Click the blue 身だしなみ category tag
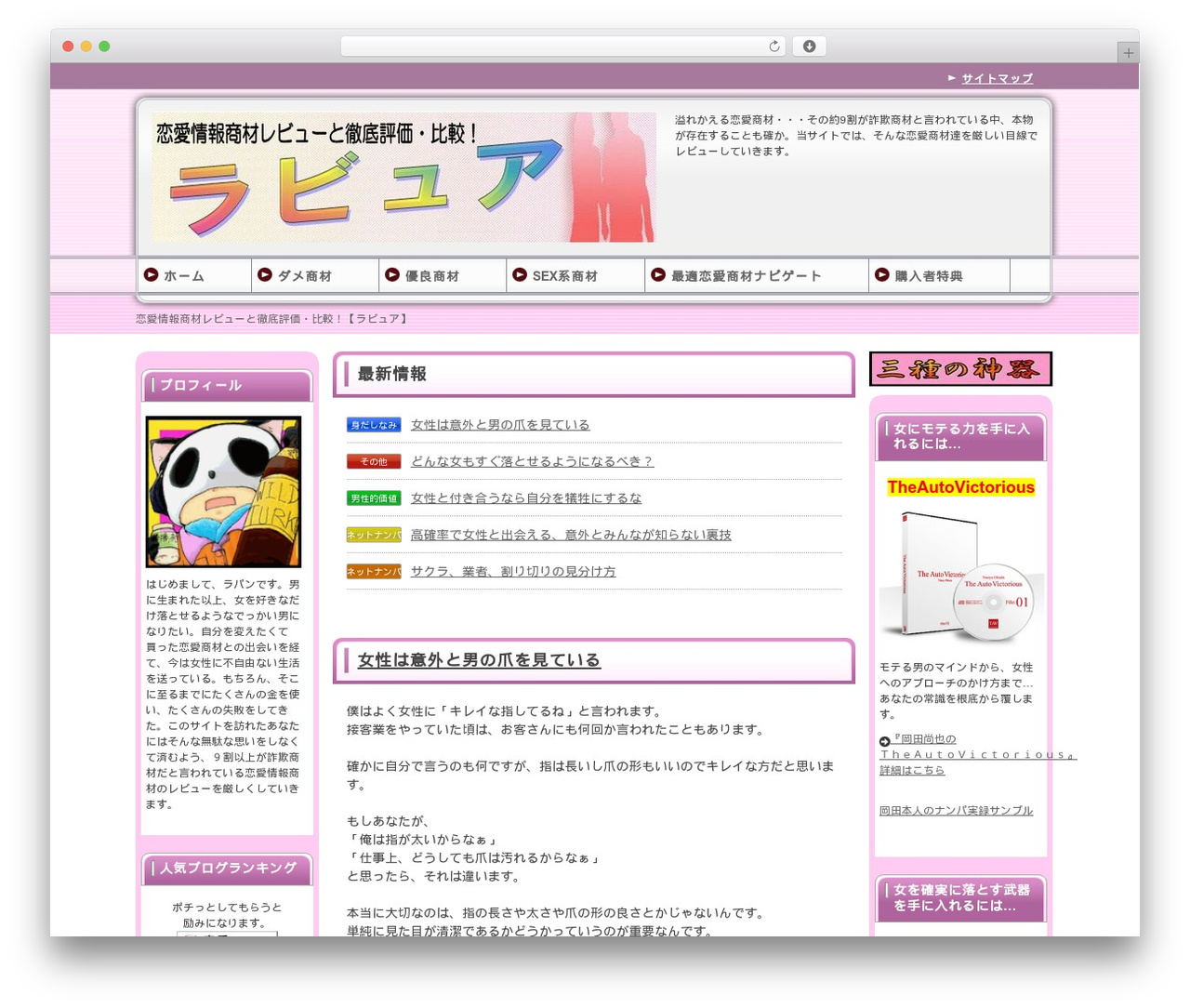 tap(374, 425)
